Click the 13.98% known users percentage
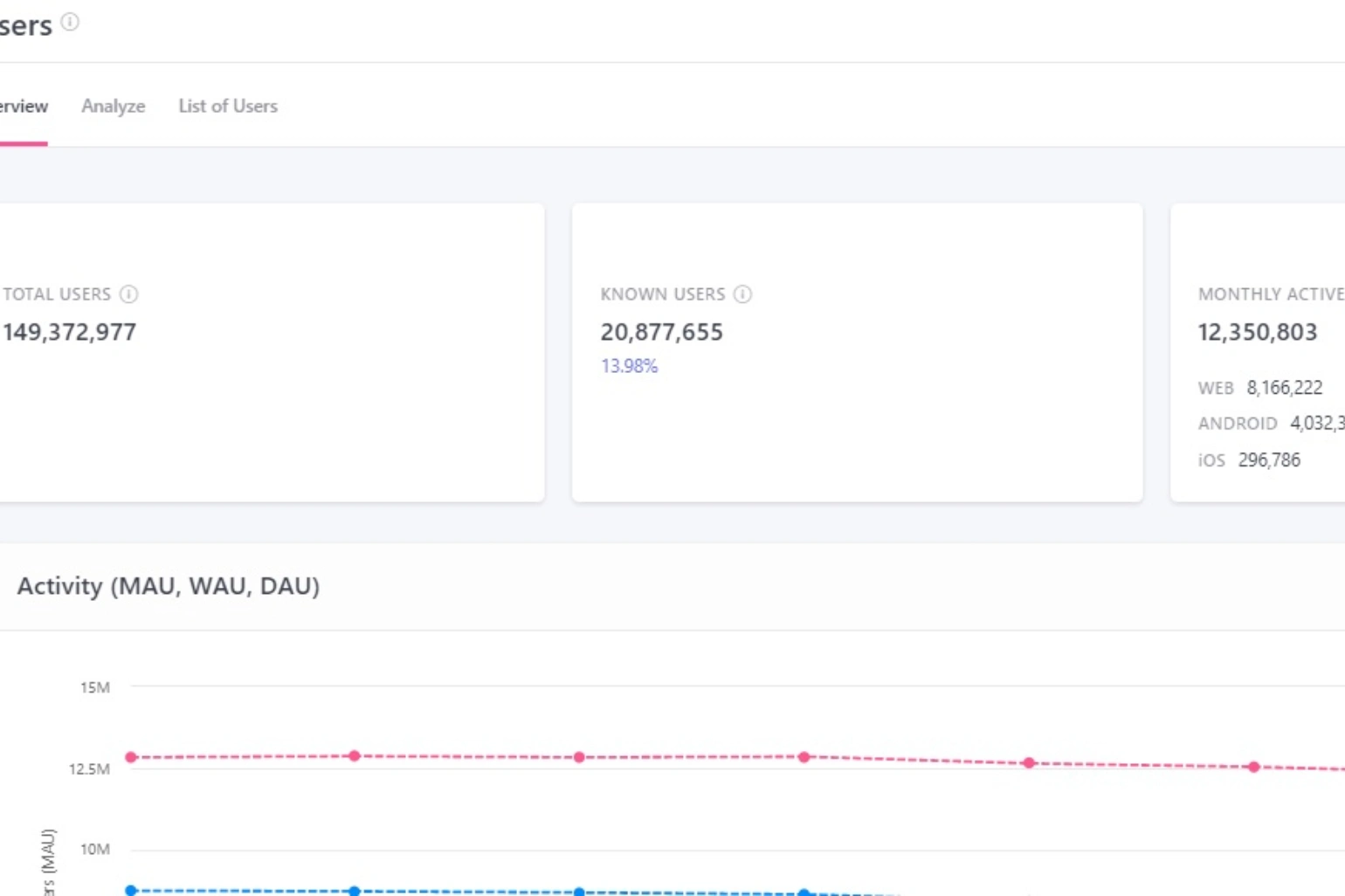This screenshot has width=1345, height=896. [x=629, y=366]
